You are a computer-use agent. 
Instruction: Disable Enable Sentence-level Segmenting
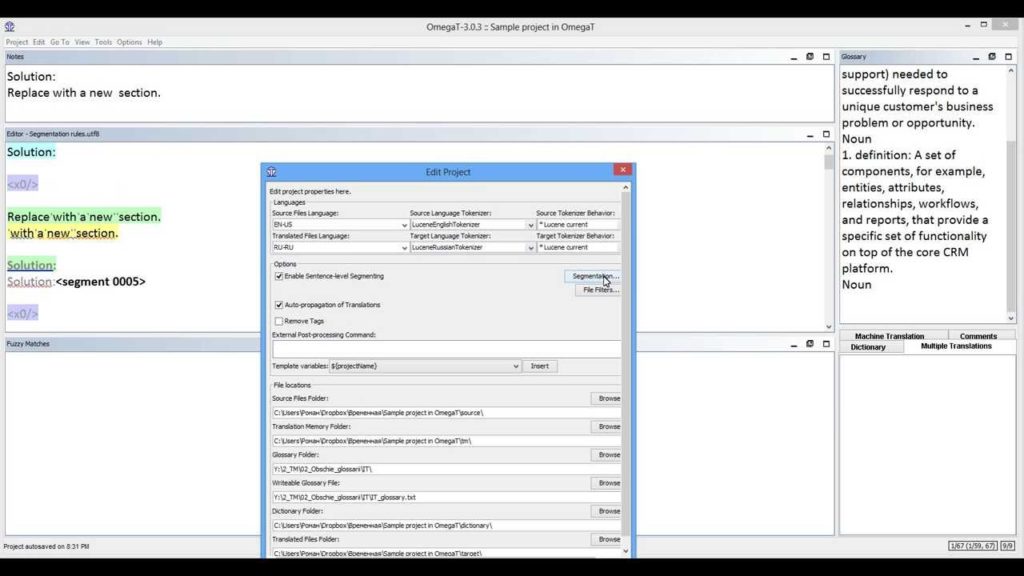click(278, 276)
